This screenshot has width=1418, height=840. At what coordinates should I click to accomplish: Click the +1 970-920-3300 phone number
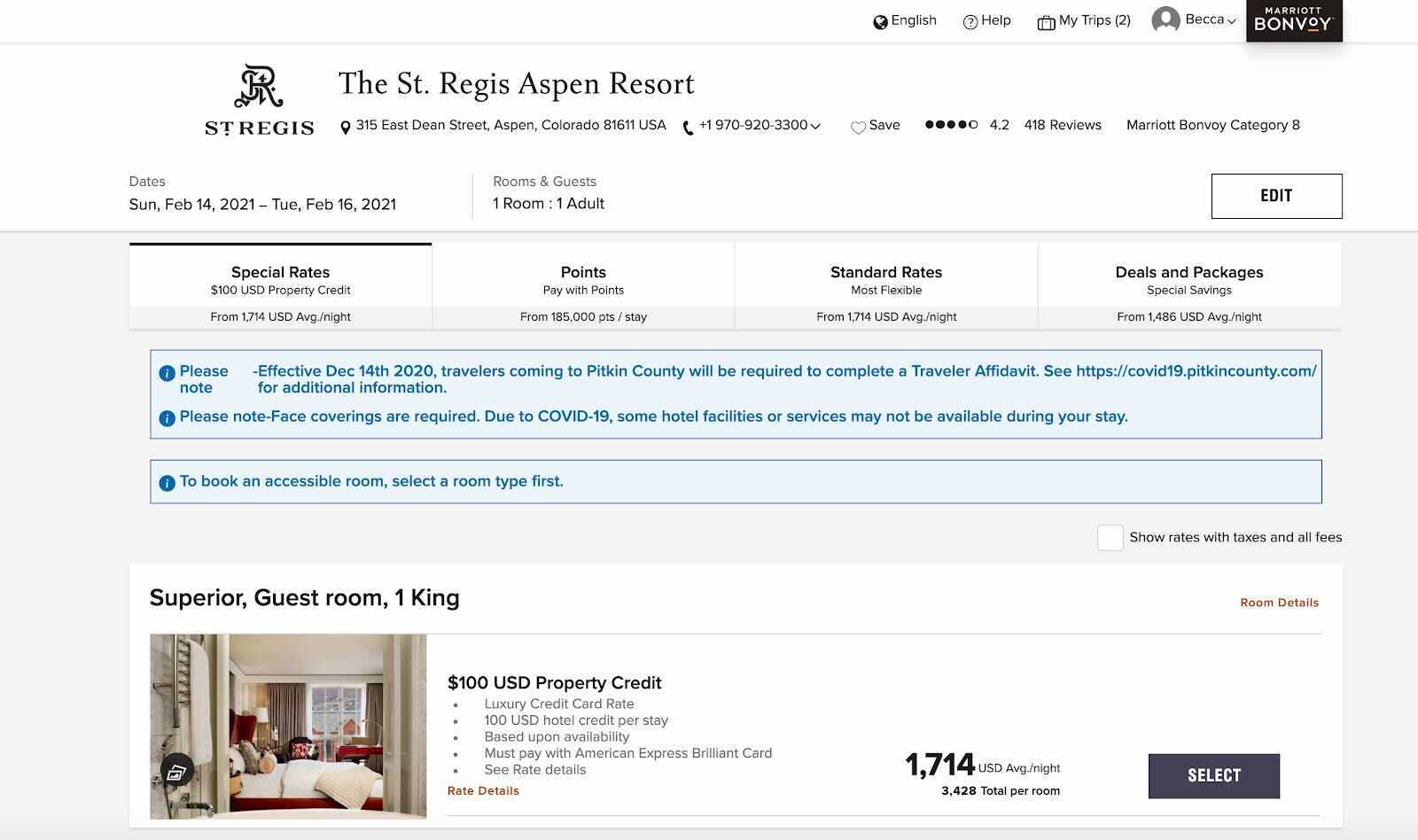753,125
